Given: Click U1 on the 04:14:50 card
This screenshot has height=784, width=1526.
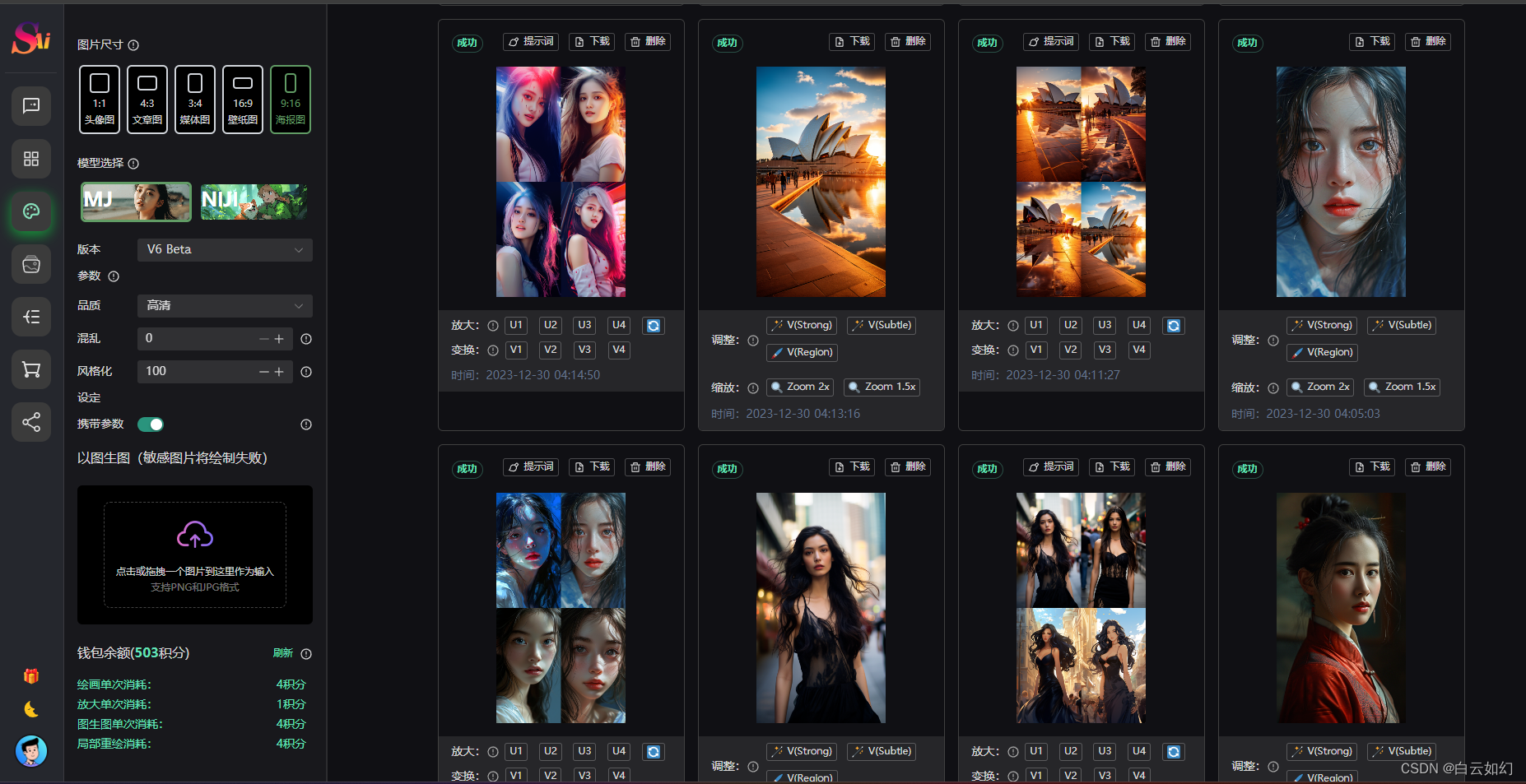Looking at the screenshot, I should (x=516, y=326).
